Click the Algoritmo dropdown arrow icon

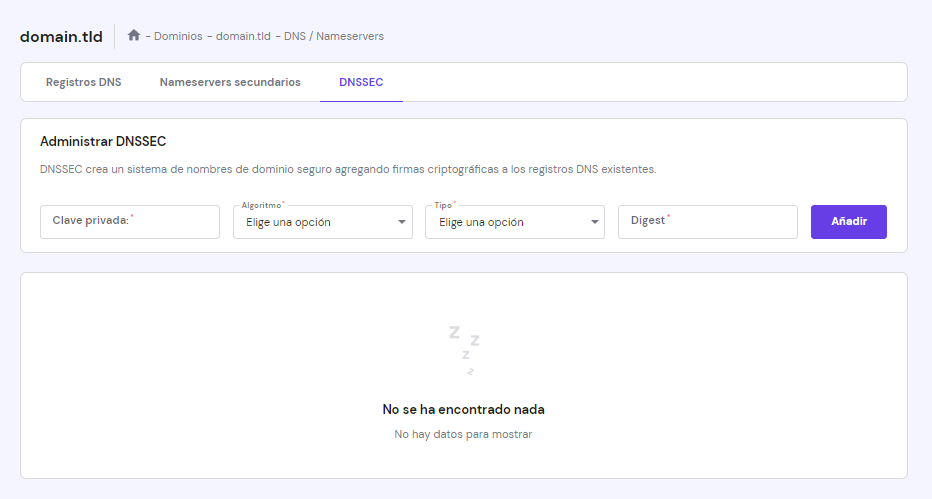[401, 222]
